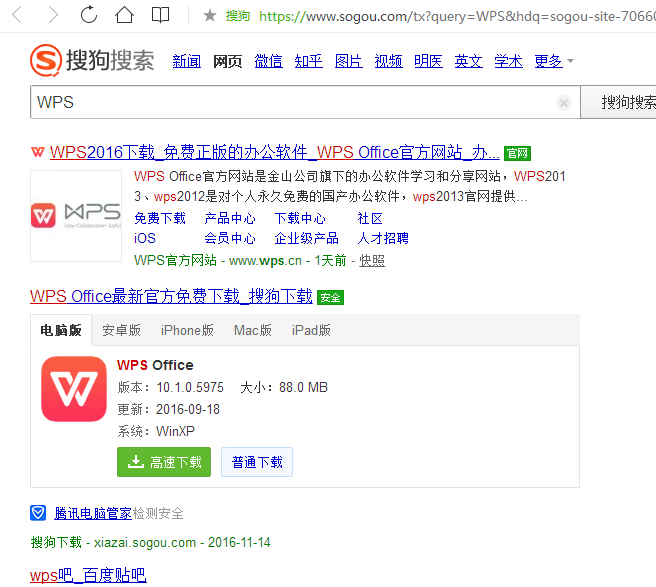656x587 pixels.
Task: Open the 腾讯电脑管家 link
Action: pyautogui.click(x=93, y=513)
